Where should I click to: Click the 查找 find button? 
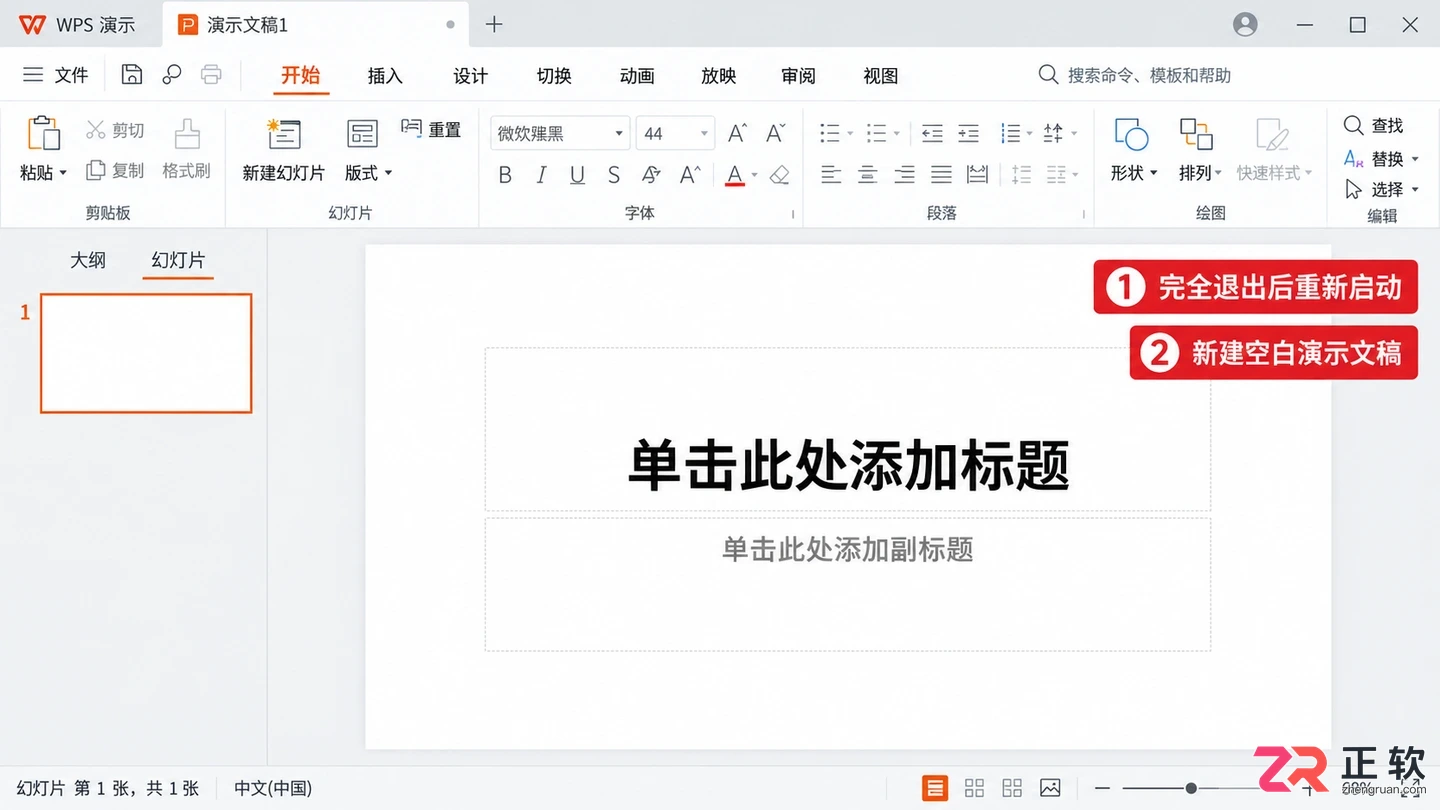[x=1374, y=125]
